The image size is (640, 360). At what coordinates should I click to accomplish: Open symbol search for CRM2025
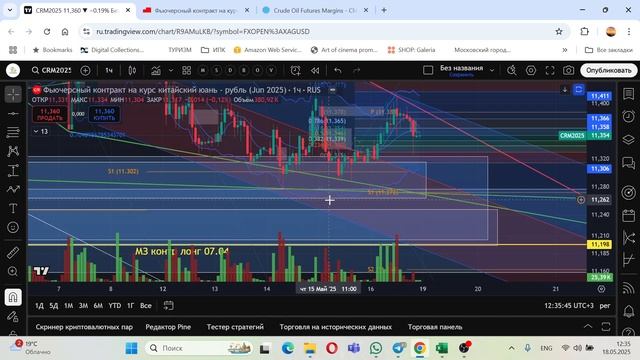coord(52,70)
